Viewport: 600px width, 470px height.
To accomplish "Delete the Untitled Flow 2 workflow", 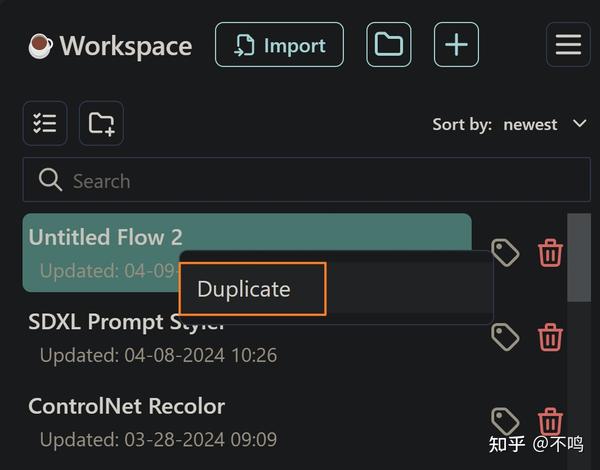I will [x=550, y=253].
